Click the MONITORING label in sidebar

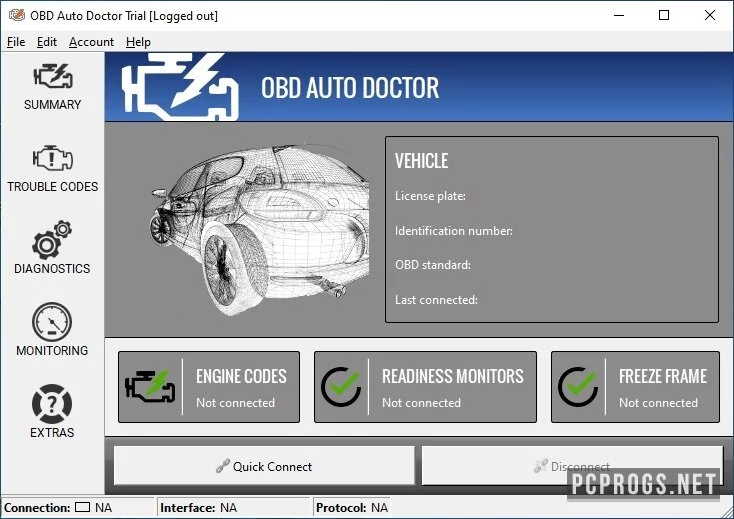click(x=52, y=350)
